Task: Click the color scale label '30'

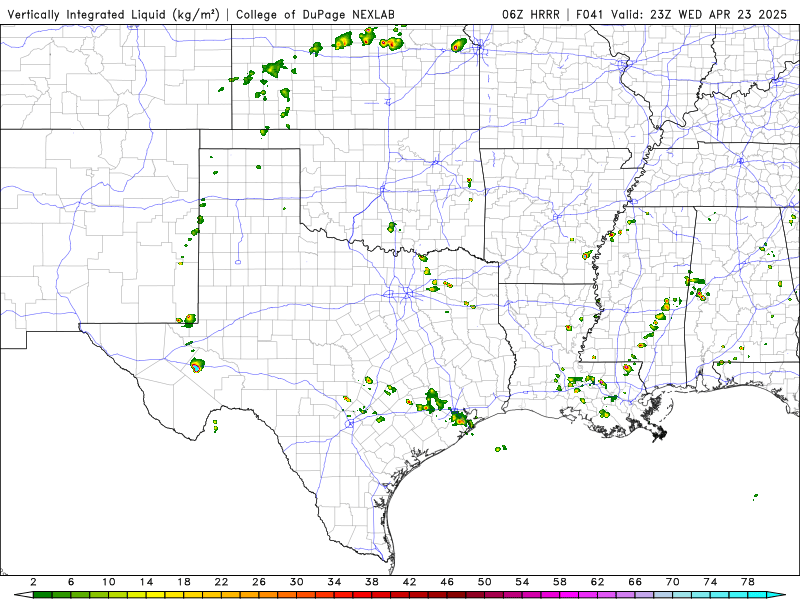Action: [297, 582]
